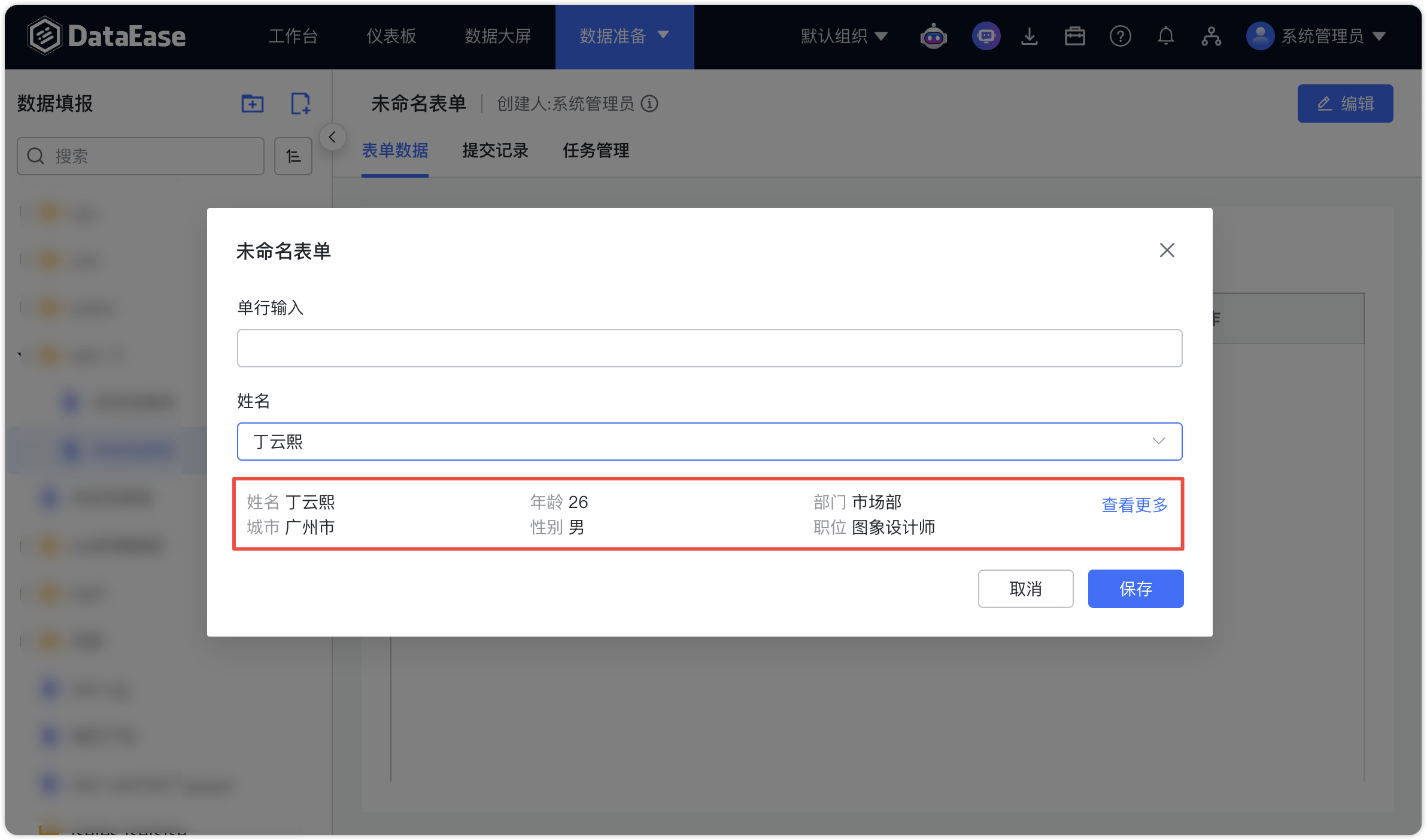Open the organization tree icon

(1212, 36)
